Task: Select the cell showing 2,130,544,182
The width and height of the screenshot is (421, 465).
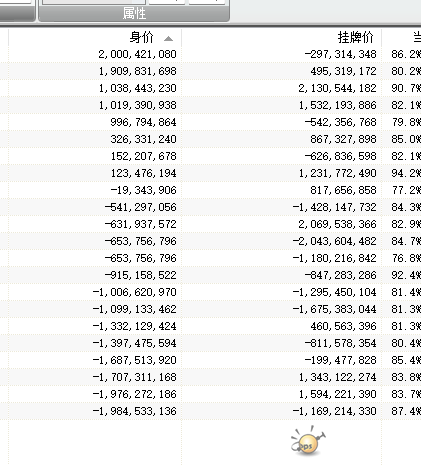Action: point(282,88)
